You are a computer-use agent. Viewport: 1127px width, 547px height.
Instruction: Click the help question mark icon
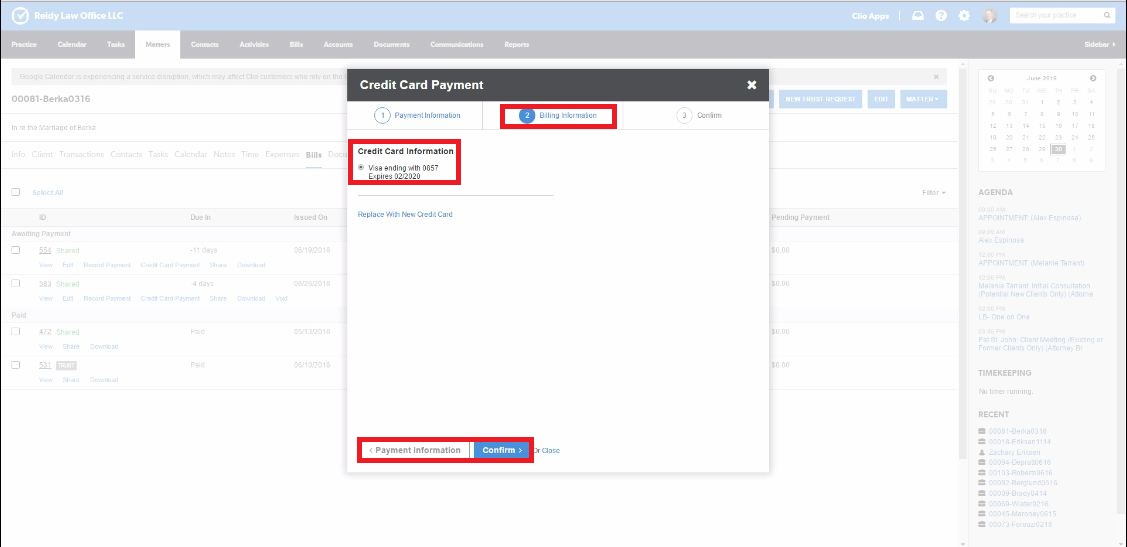(941, 16)
